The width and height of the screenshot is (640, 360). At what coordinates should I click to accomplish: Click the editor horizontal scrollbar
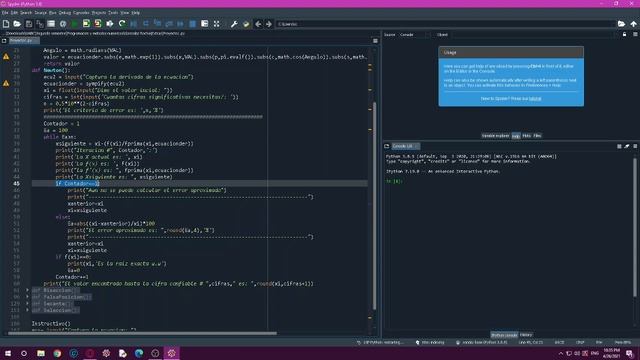(142, 333)
